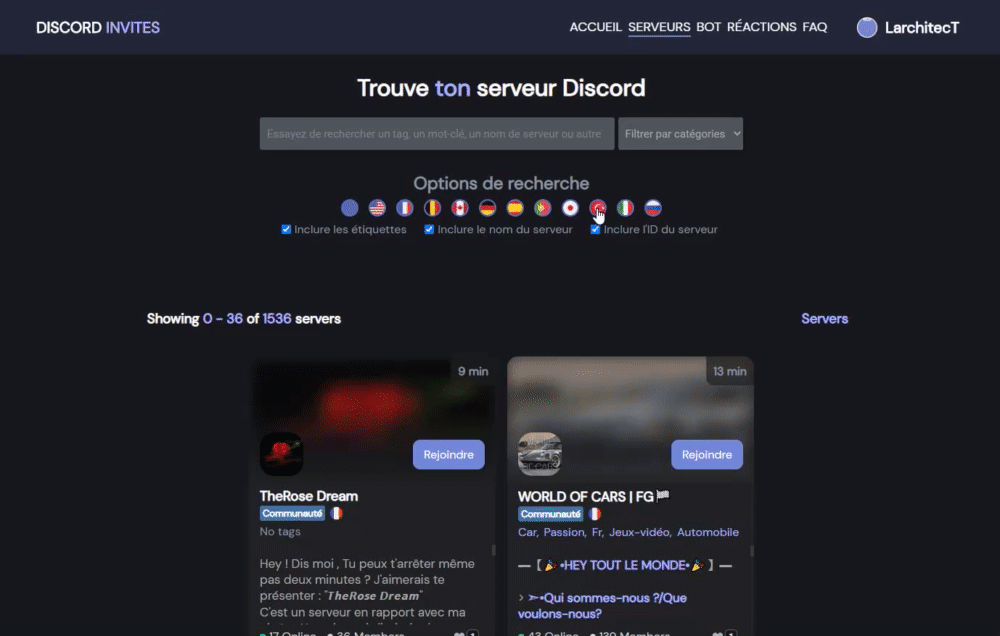The height and width of the screenshot is (636, 1000).
Task: Click Servers link at right
Action: (x=825, y=319)
